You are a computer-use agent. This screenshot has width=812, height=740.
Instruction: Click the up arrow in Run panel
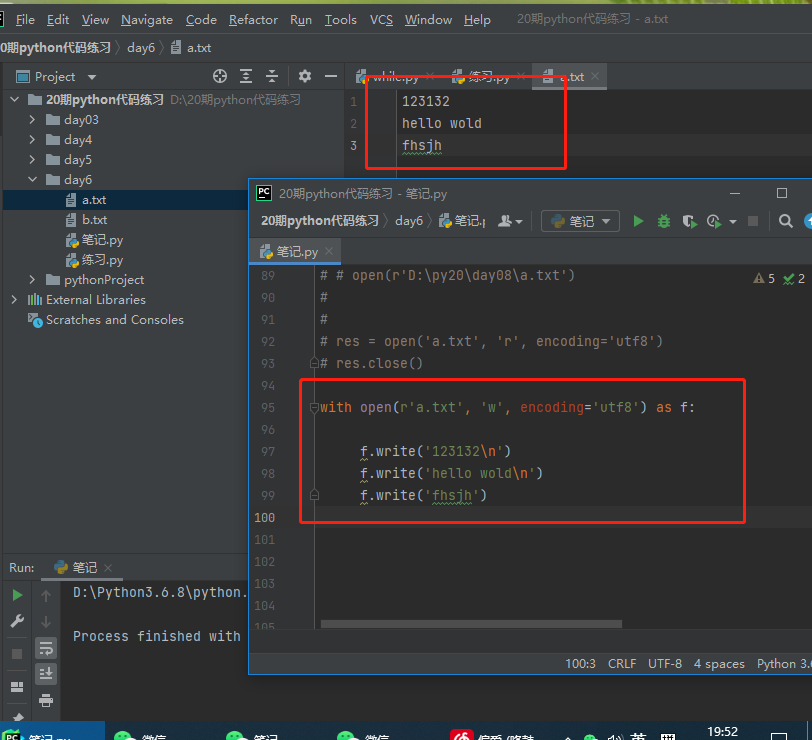pyautogui.click(x=46, y=596)
